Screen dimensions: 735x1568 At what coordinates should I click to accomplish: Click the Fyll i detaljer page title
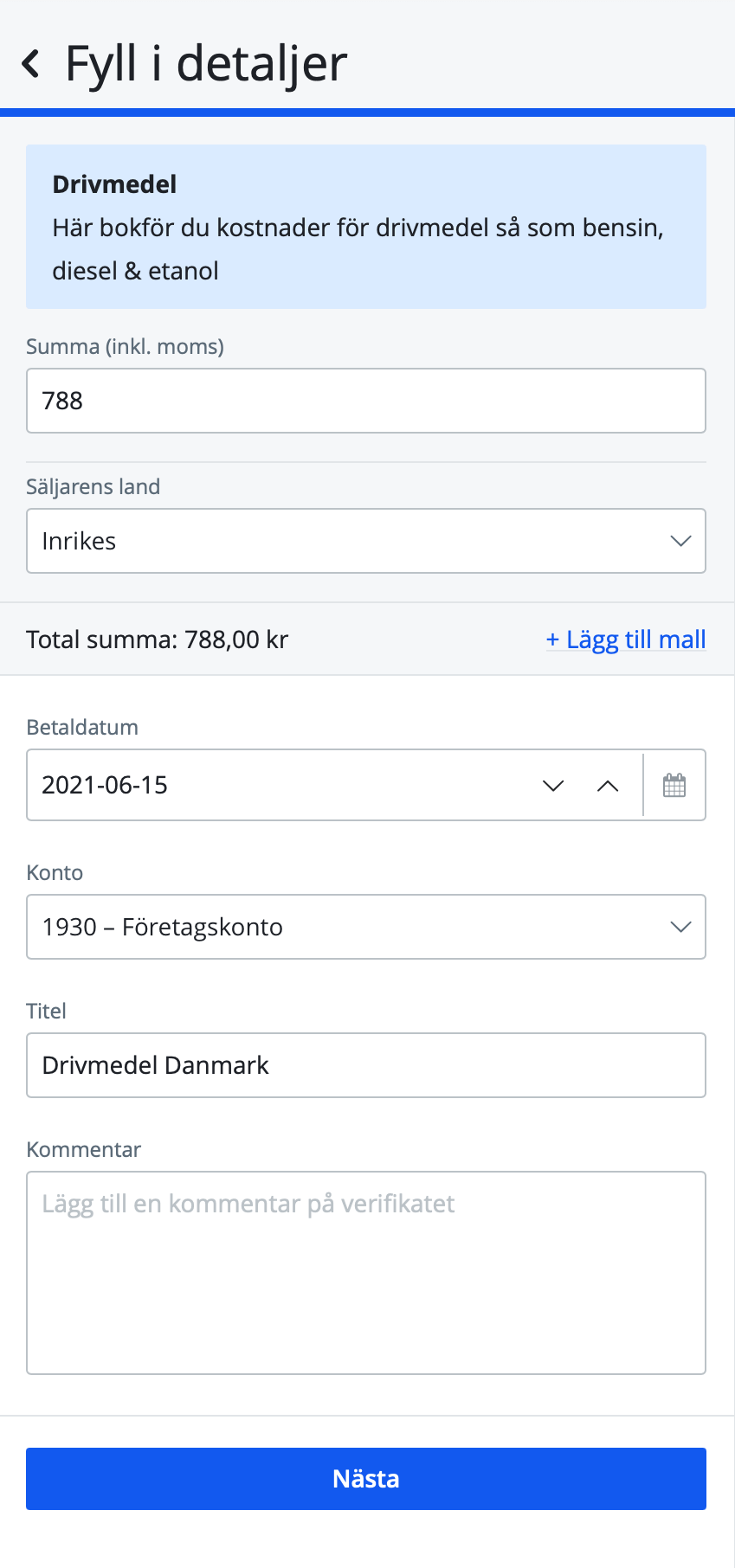click(206, 63)
